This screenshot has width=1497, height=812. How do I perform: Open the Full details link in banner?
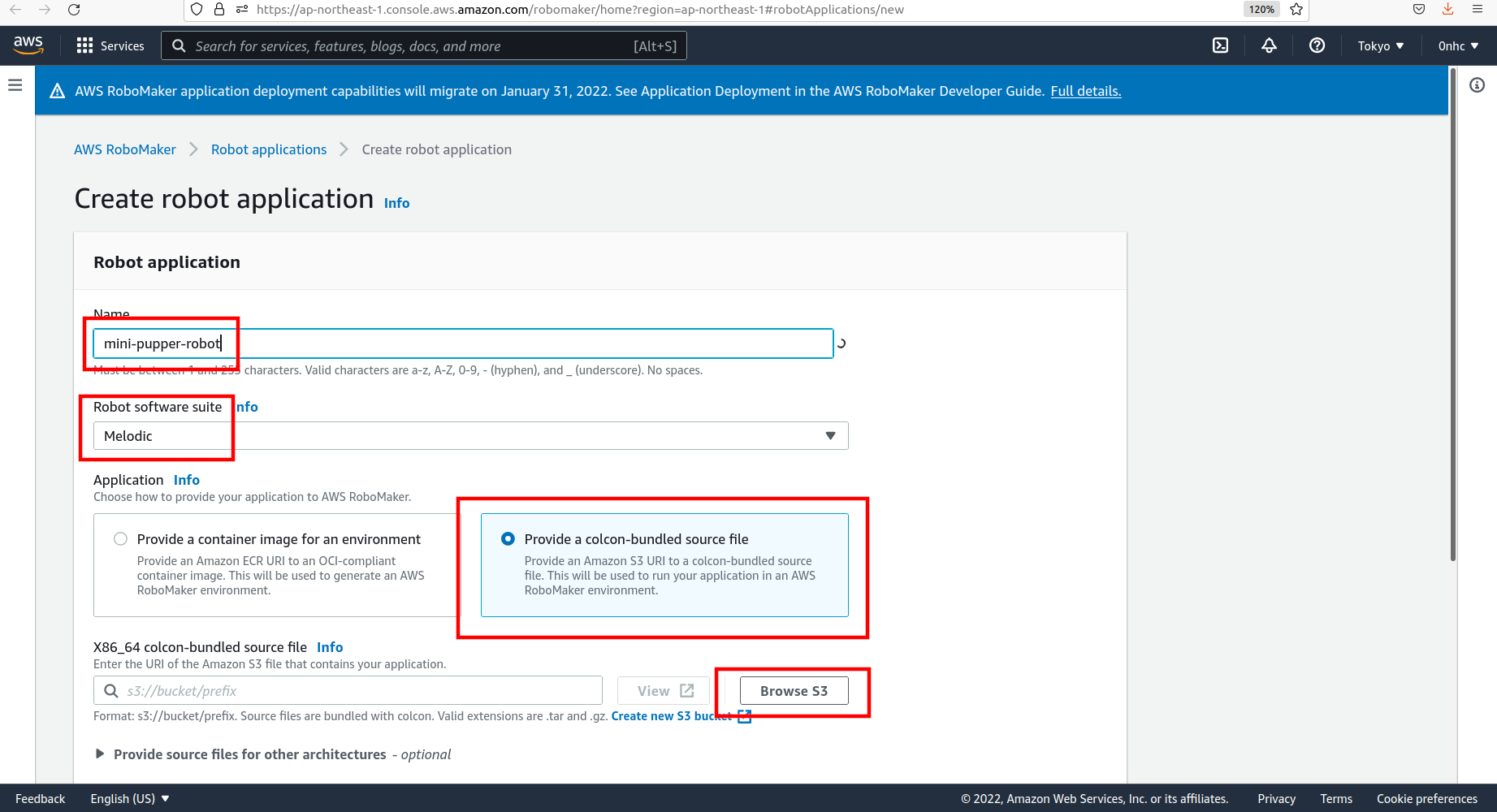point(1085,91)
